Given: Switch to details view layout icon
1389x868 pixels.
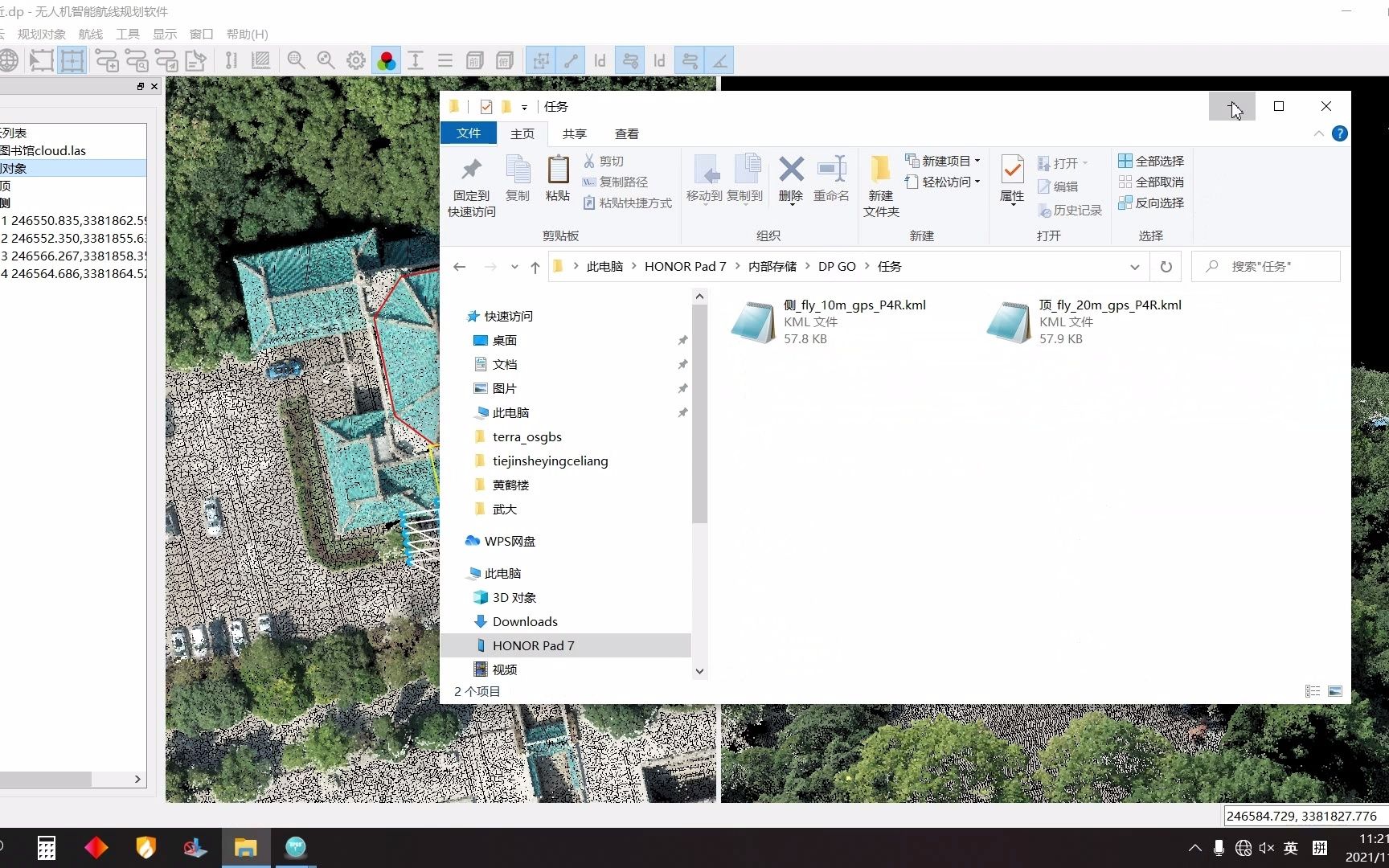Looking at the screenshot, I should 1313,691.
